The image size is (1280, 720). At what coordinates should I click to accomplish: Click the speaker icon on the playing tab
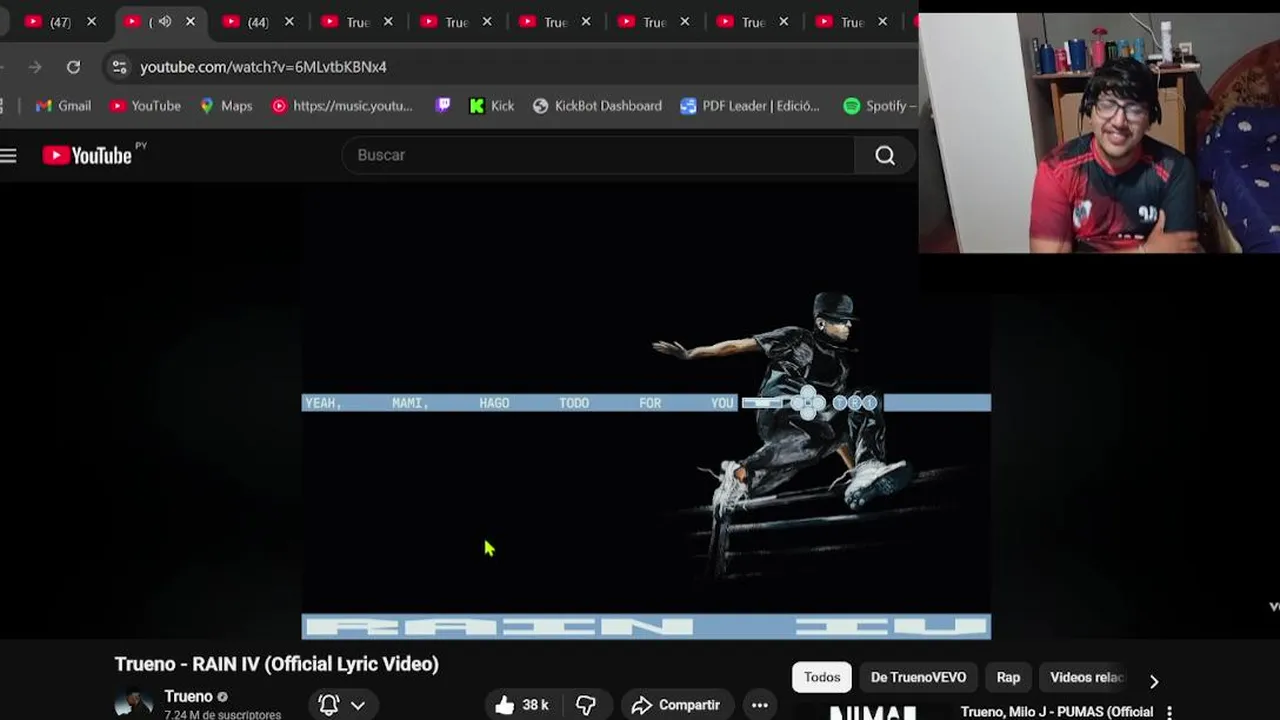[x=165, y=22]
